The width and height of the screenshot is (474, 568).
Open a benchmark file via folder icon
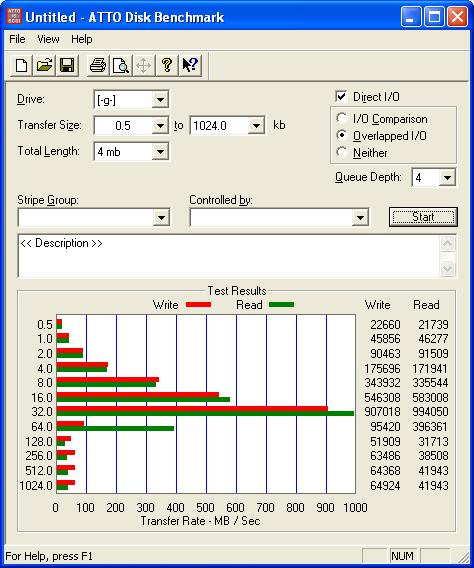click(x=44, y=66)
